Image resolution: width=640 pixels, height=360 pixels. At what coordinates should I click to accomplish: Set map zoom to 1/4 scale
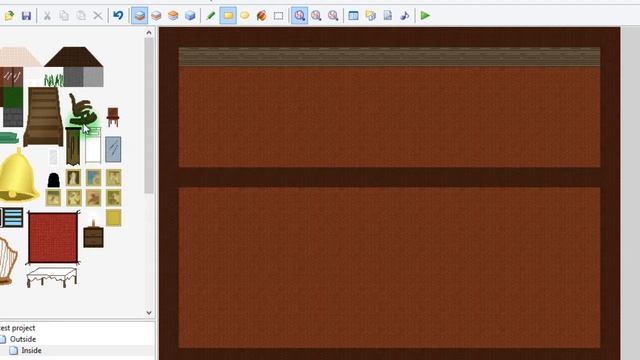tap(333, 16)
